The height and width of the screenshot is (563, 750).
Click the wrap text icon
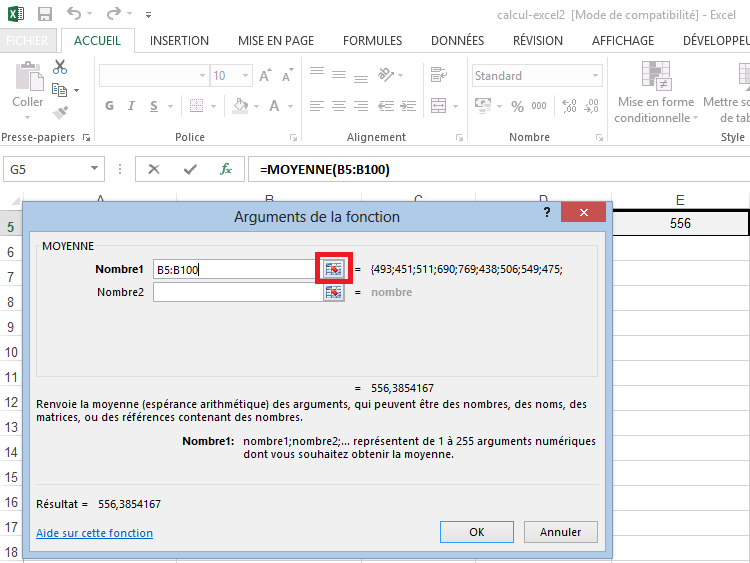click(x=439, y=75)
